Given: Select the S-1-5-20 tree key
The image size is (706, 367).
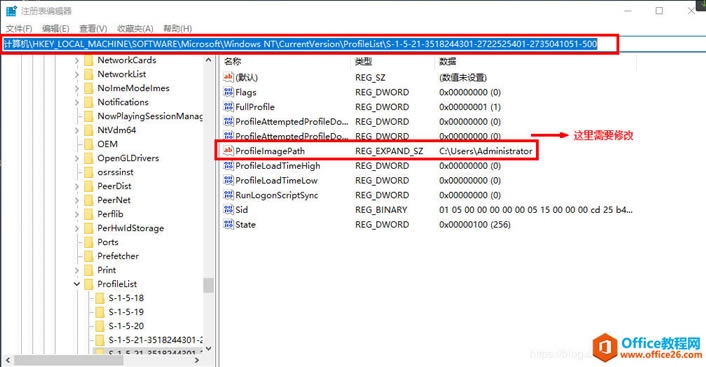Looking at the screenshot, I should 126,326.
